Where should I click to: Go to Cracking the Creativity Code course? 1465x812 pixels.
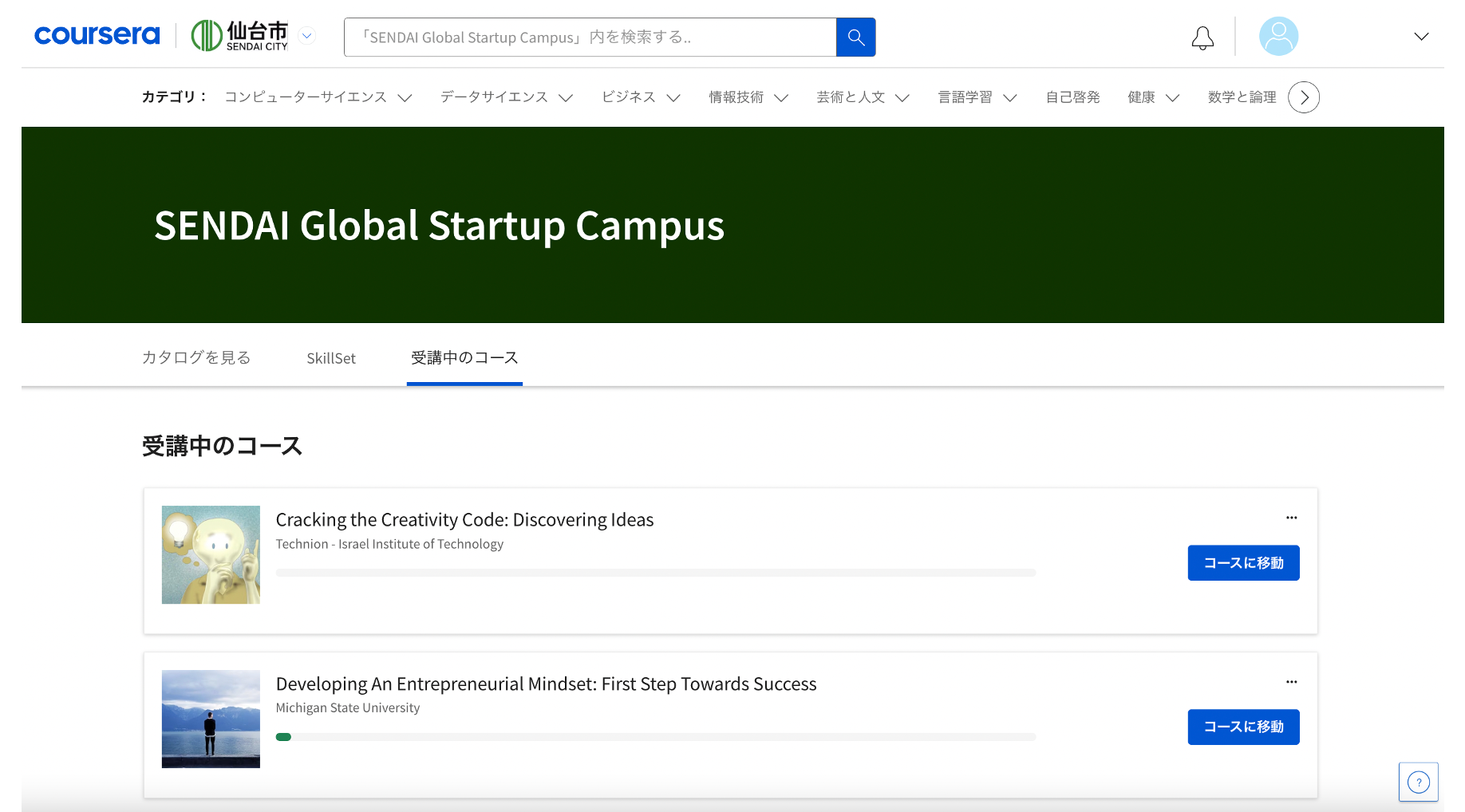(x=1243, y=563)
